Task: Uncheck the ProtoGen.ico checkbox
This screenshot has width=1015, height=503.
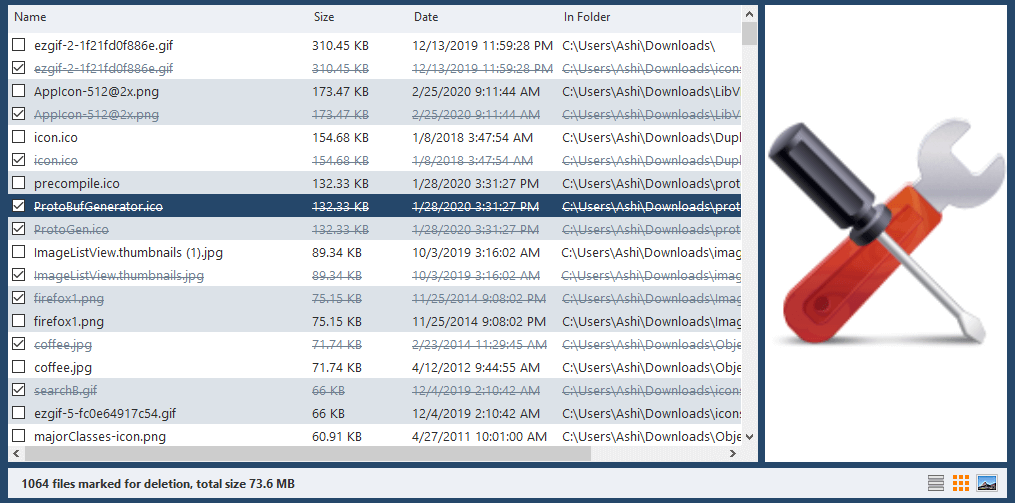Action: click(x=19, y=229)
